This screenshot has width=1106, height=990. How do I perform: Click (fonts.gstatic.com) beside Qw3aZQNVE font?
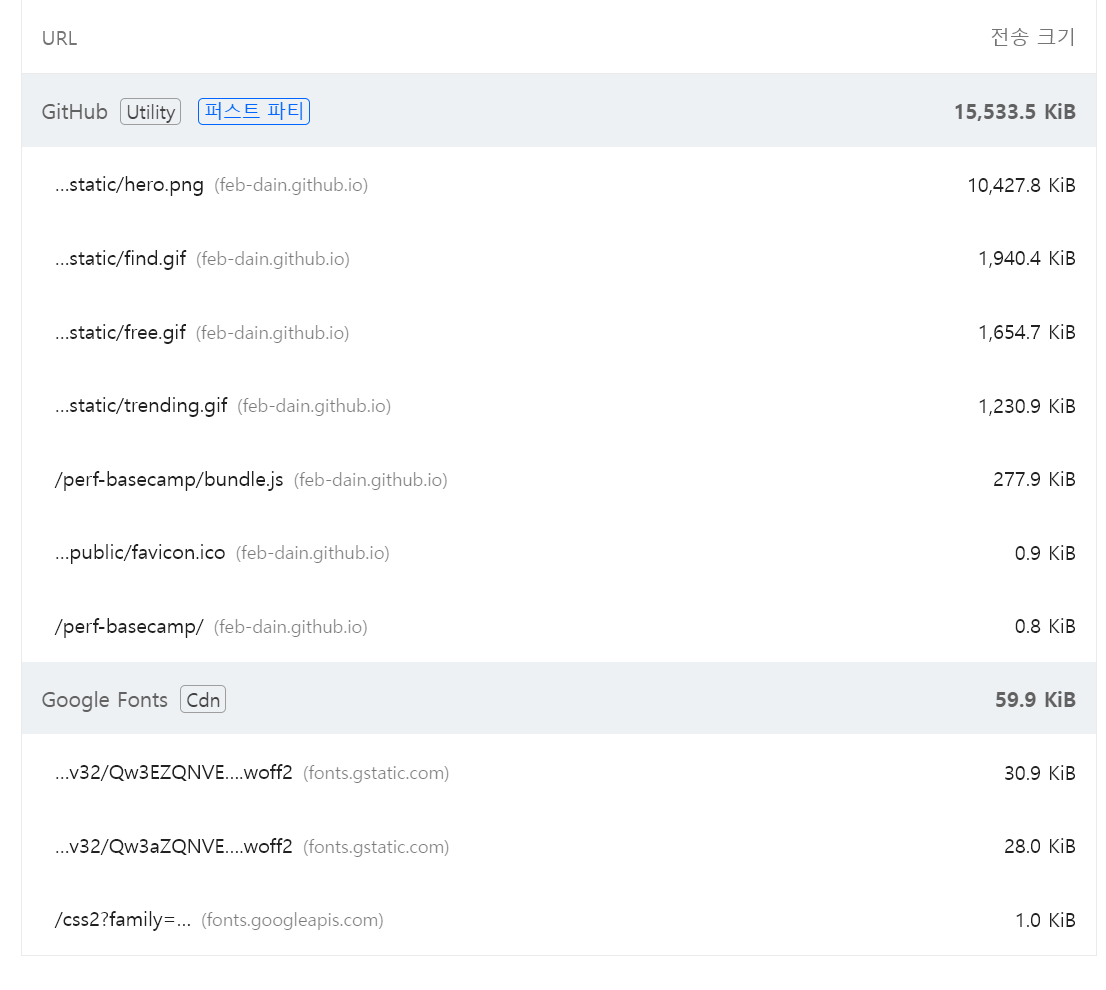tap(376, 847)
